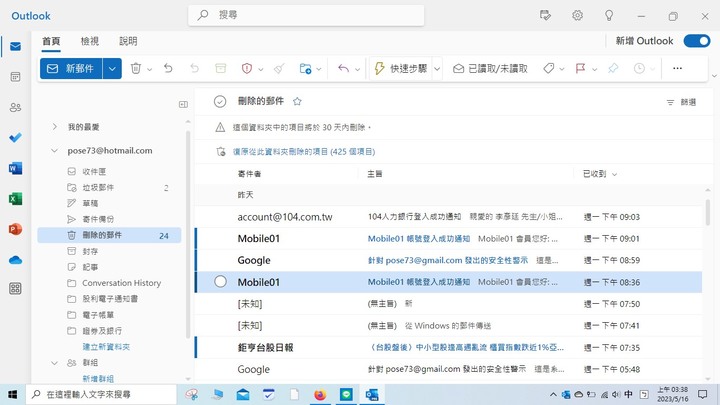Expand 我的最愛 favorites section
Screen dimensions: 720x405
coord(55,127)
